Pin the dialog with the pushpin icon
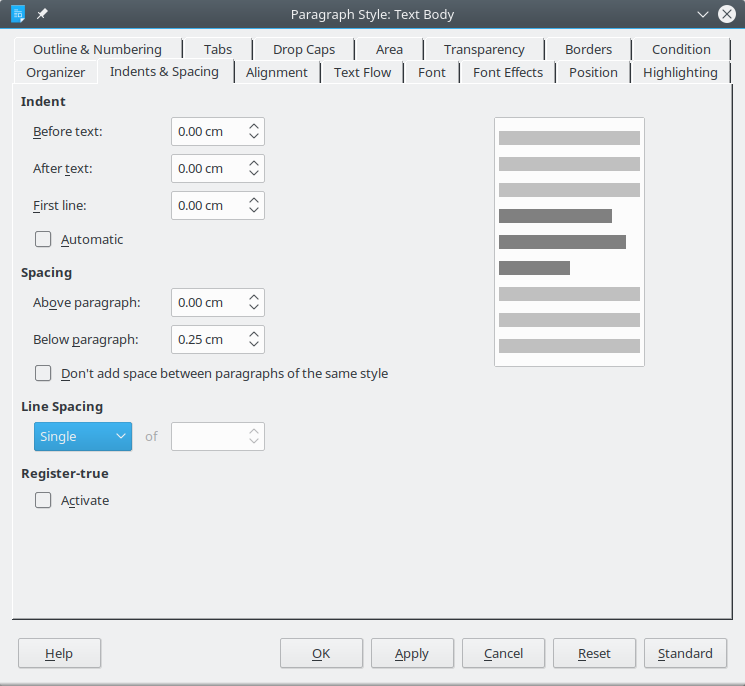This screenshot has width=745, height=686. tap(42, 14)
